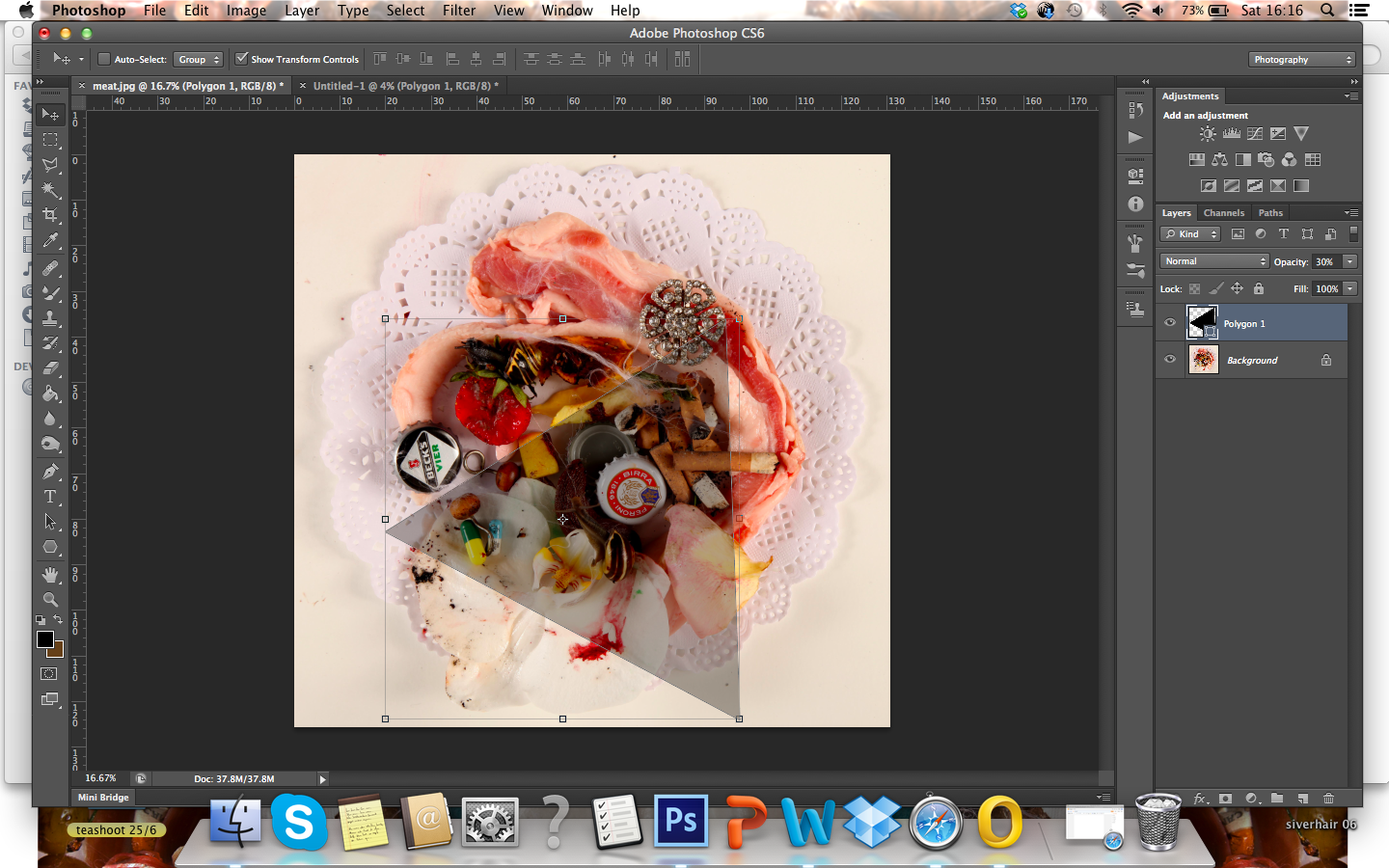Select the Crop tool
This screenshot has width=1389, height=868.
tap(50, 215)
